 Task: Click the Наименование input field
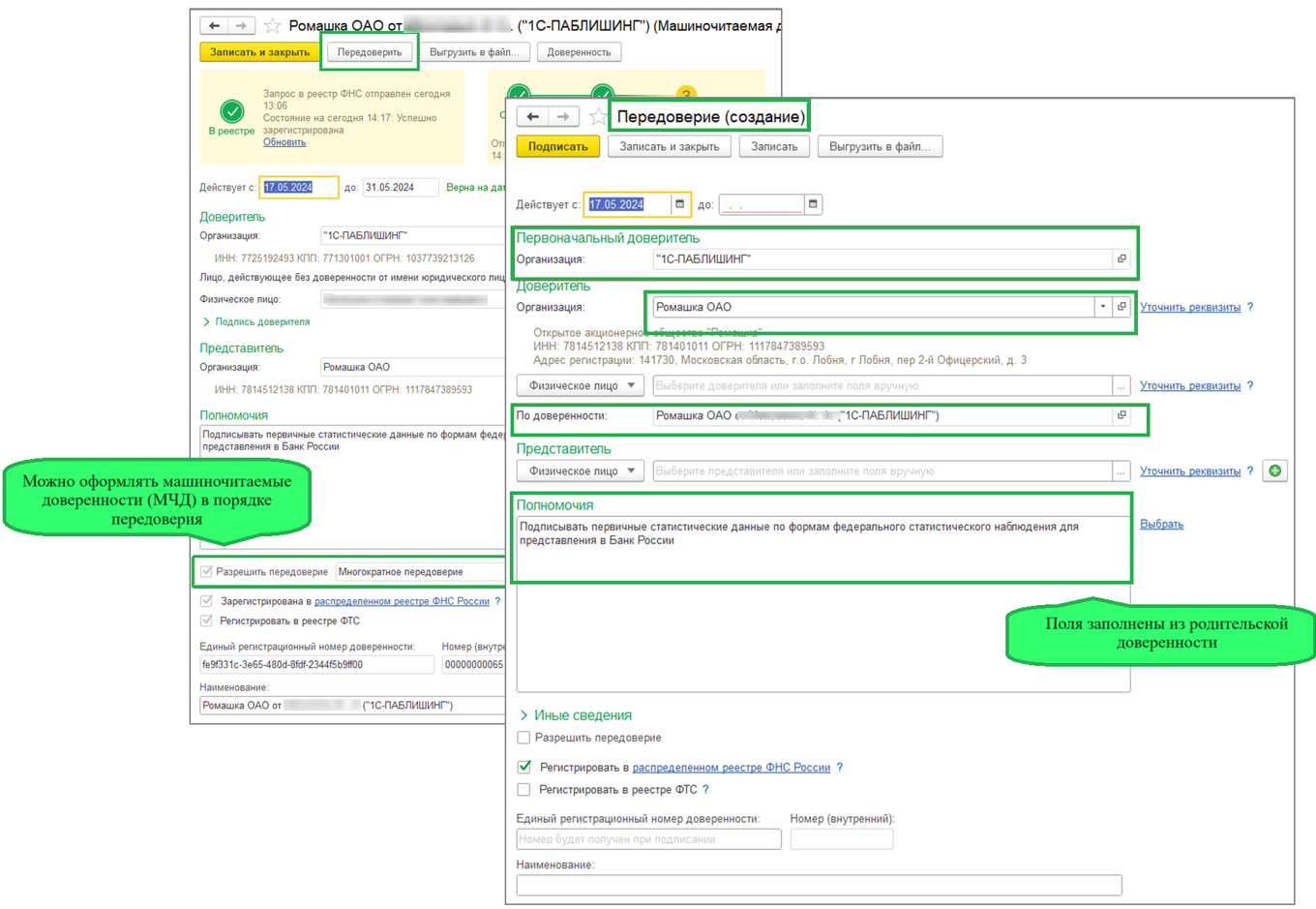point(819,885)
